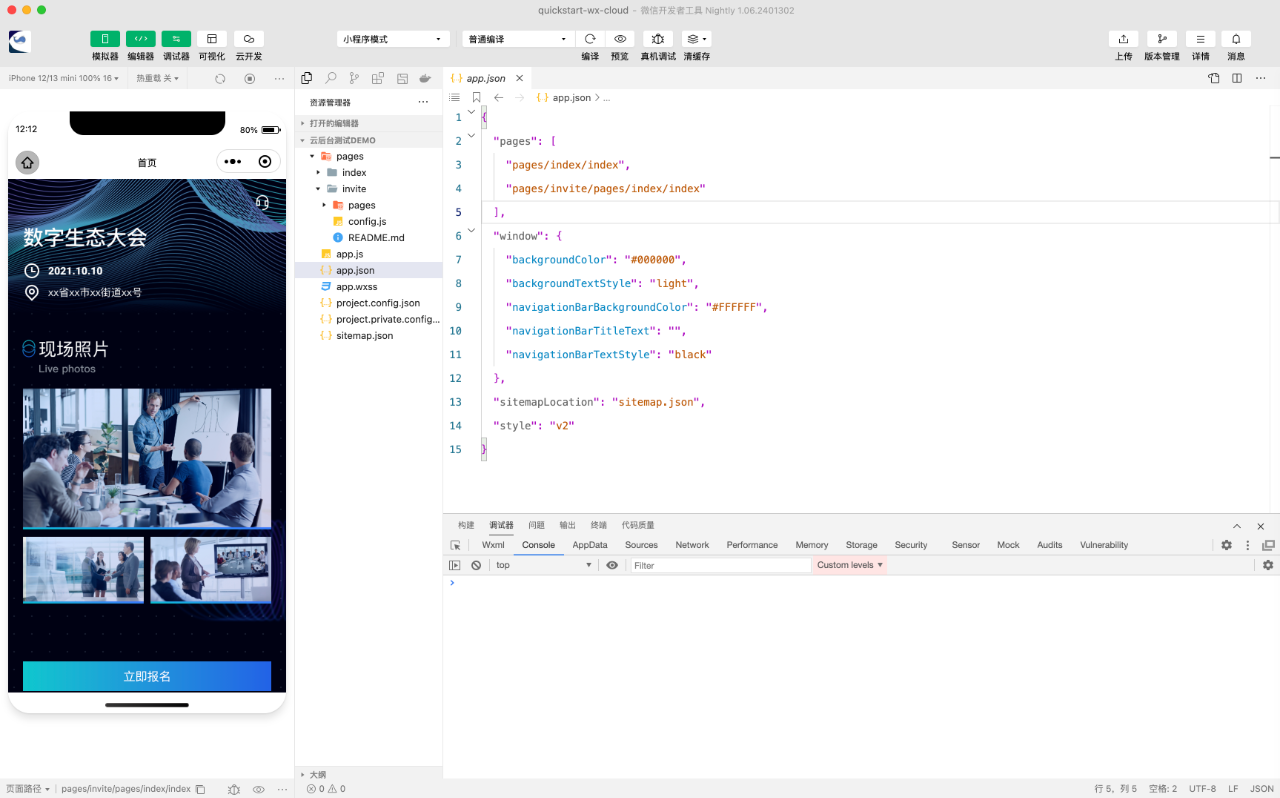Open the source control branch icon
Screen dimensions: 1280x798
(354, 78)
